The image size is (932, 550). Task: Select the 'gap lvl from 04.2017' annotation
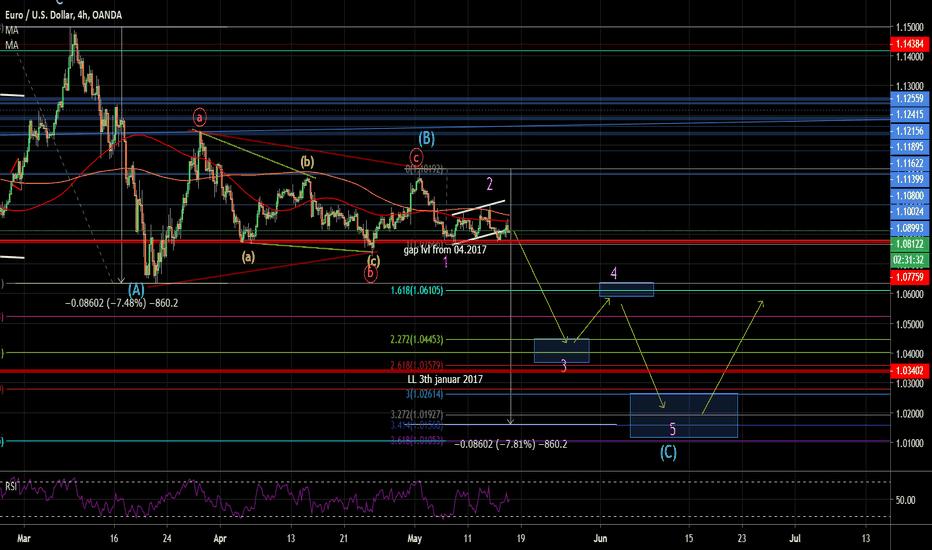coord(445,250)
